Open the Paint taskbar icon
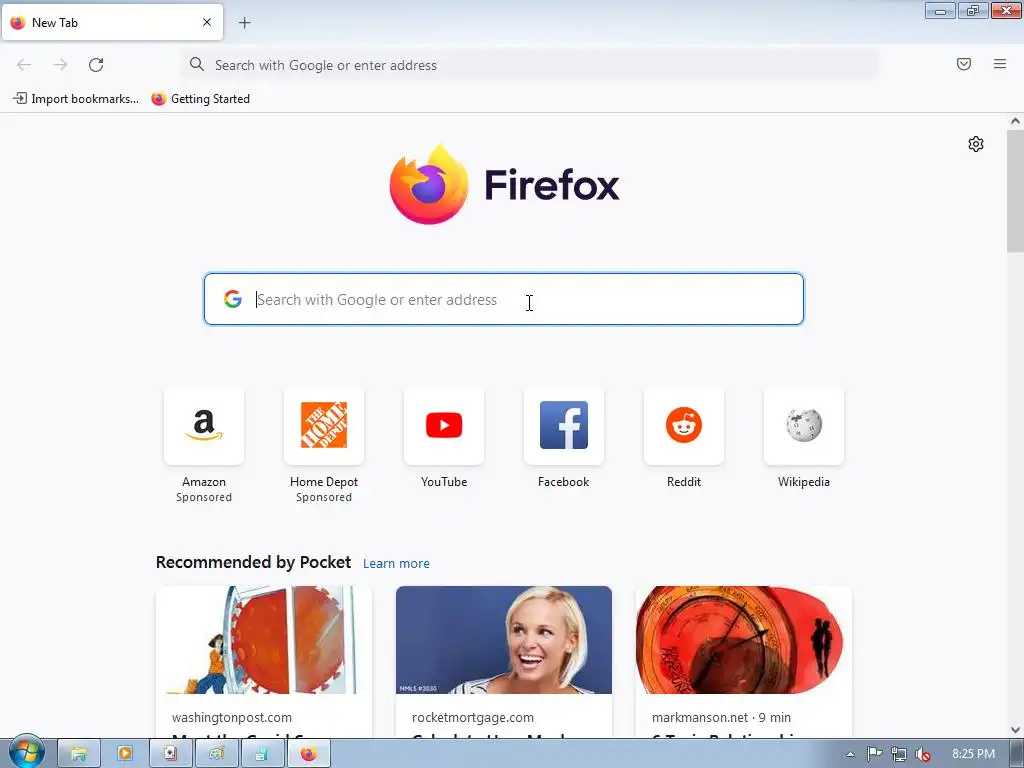 pos(216,754)
